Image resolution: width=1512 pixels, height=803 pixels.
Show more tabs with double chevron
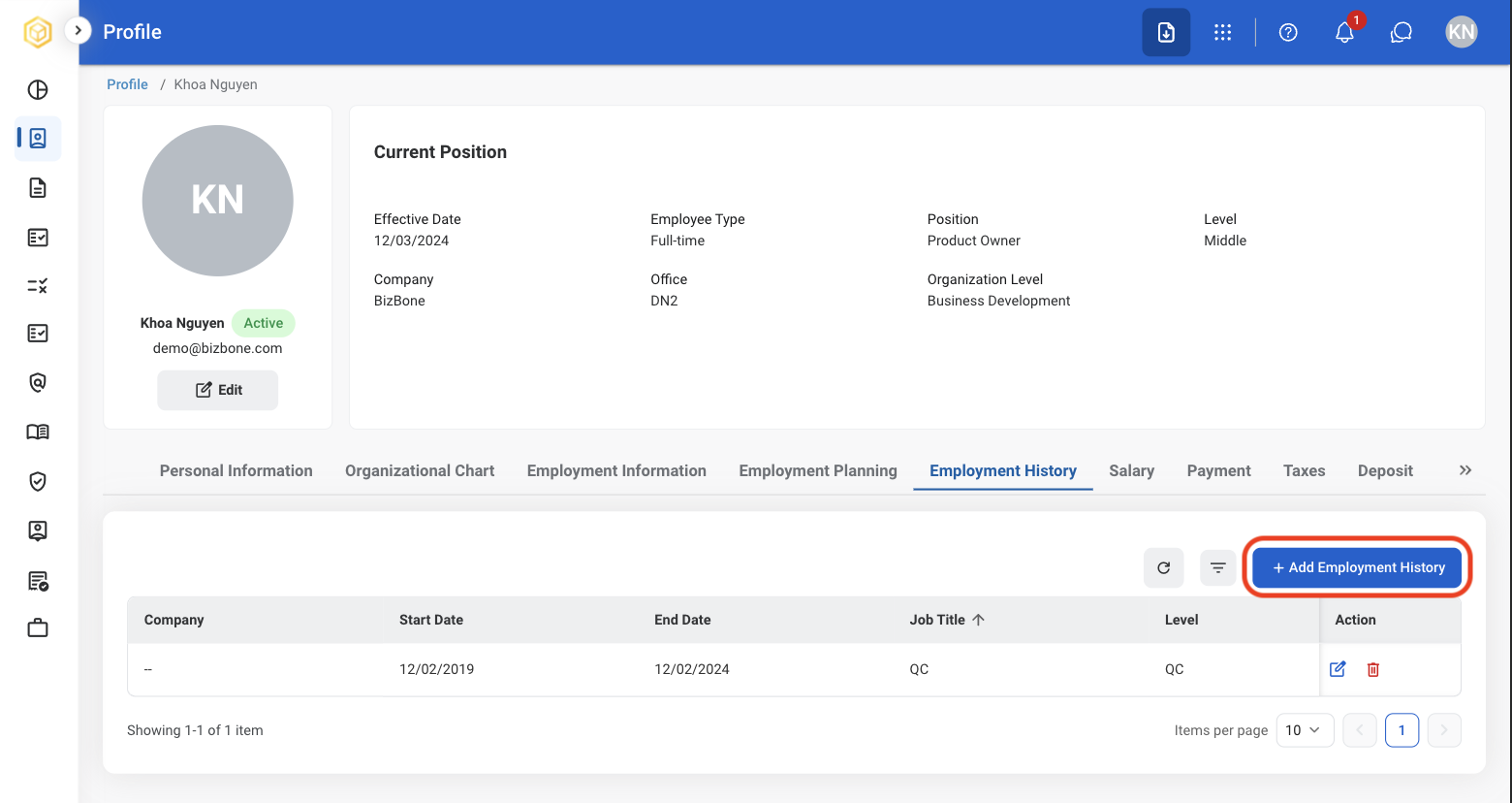point(1465,470)
